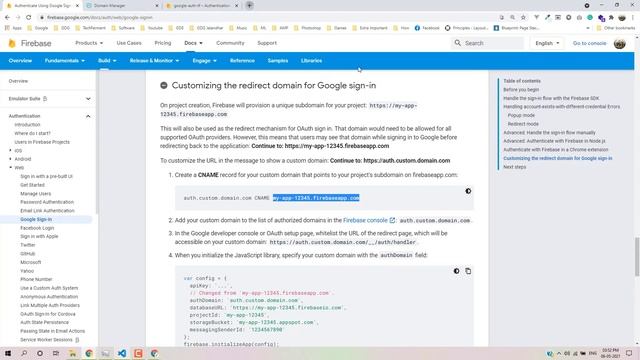This screenshot has height=360, width=640.
Task: Expand the Android tree item
Action: (x=11, y=159)
